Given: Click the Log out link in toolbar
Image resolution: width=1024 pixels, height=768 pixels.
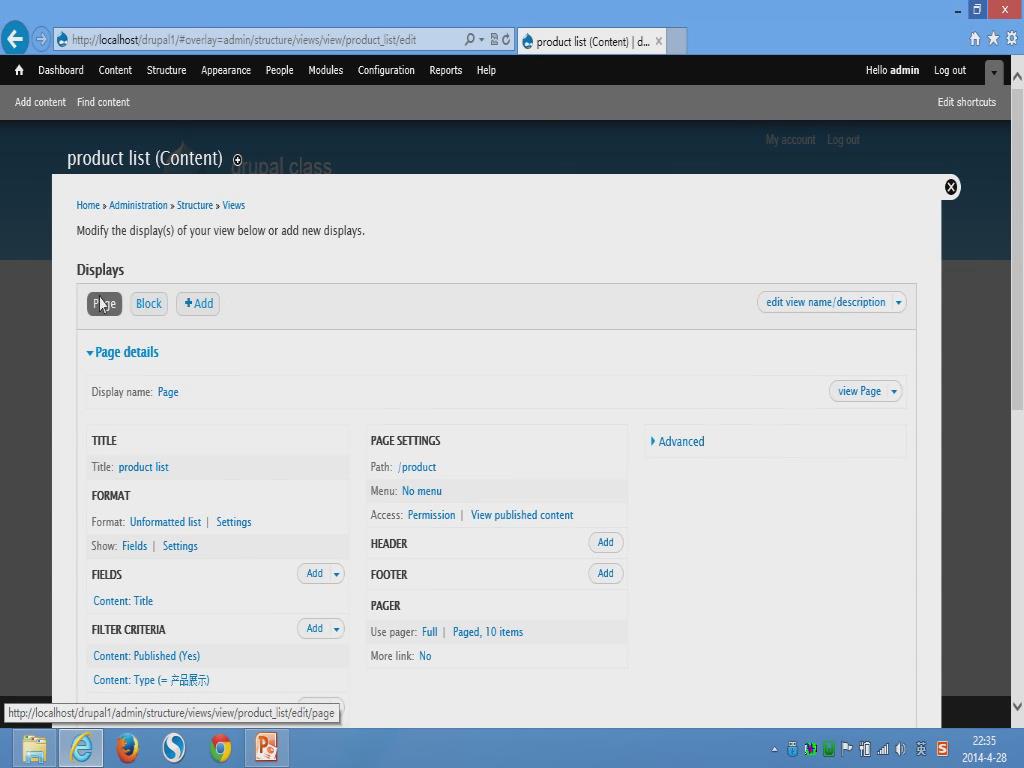Looking at the screenshot, I should (950, 70).
